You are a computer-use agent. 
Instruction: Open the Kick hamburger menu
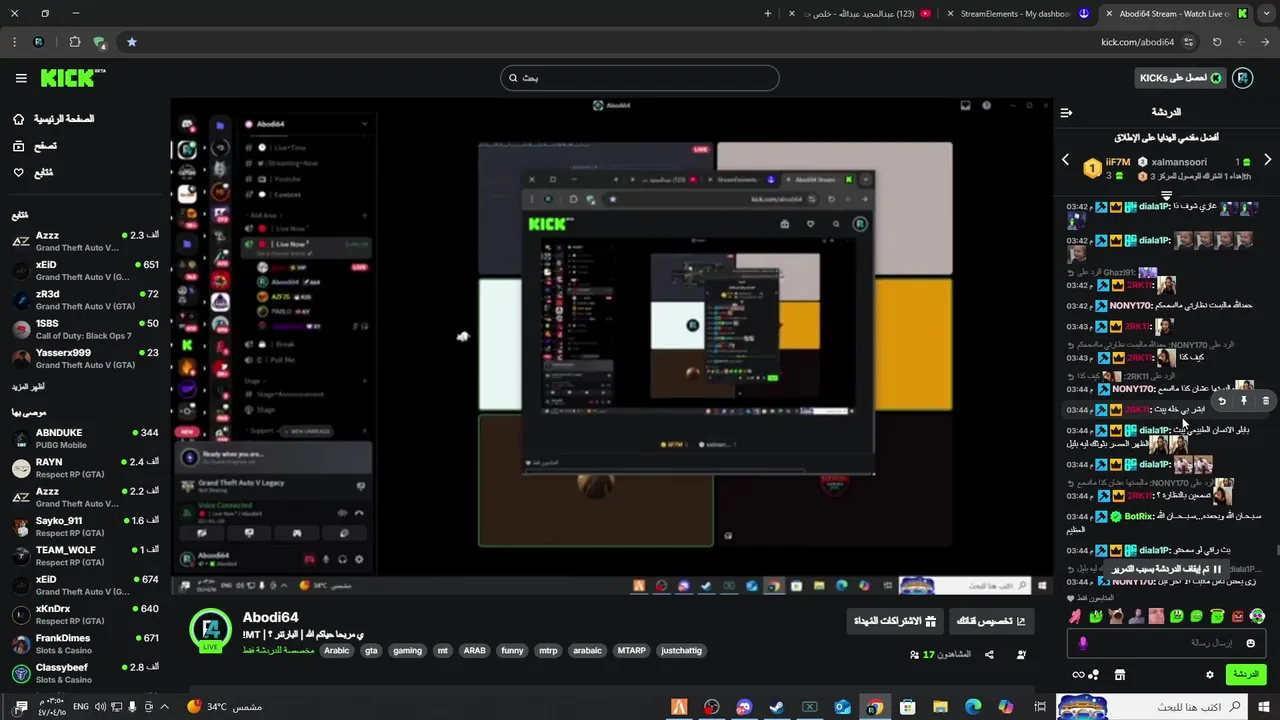tap(21, 78)
